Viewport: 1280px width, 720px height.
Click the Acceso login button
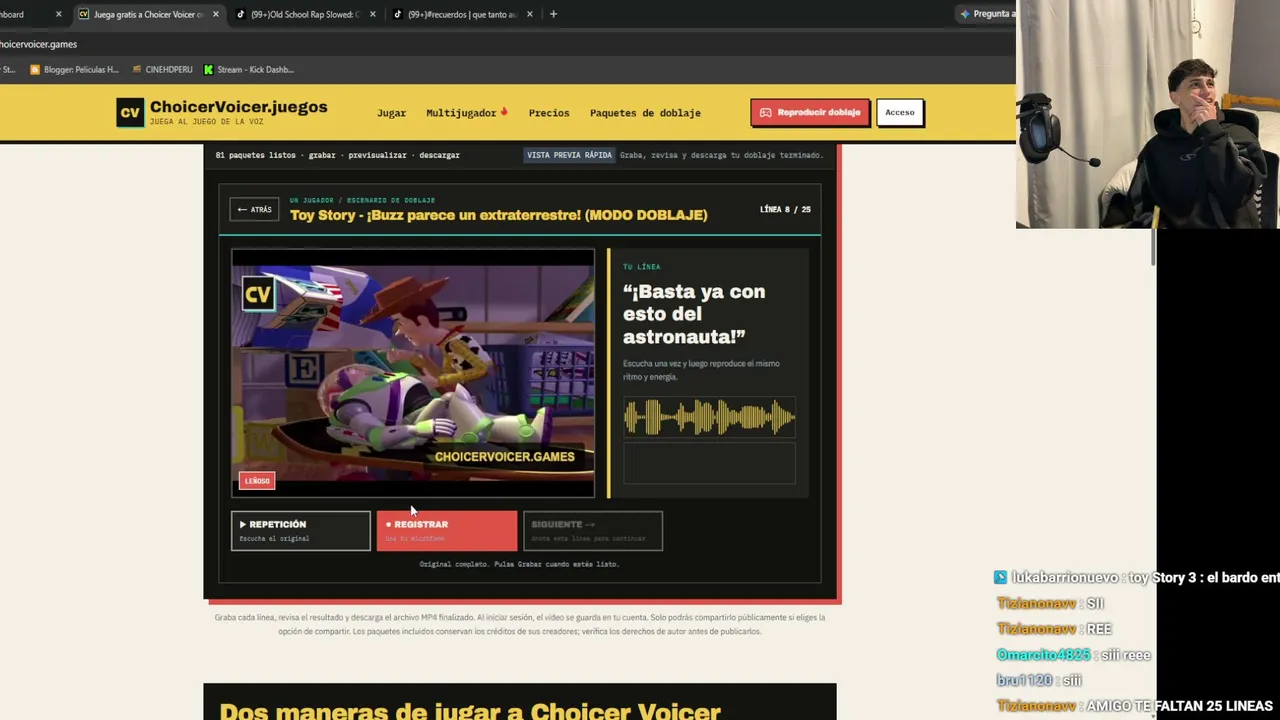[x=899, y=112]
